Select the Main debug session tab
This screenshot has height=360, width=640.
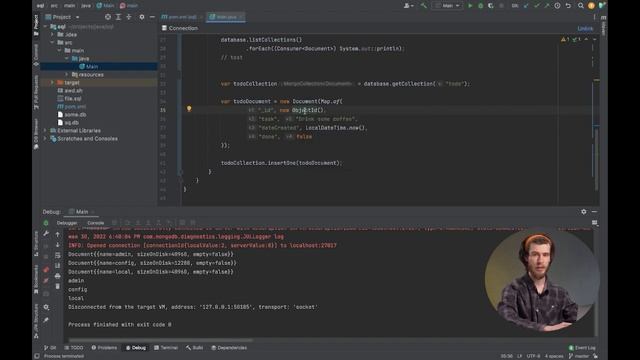pos(82,212)
